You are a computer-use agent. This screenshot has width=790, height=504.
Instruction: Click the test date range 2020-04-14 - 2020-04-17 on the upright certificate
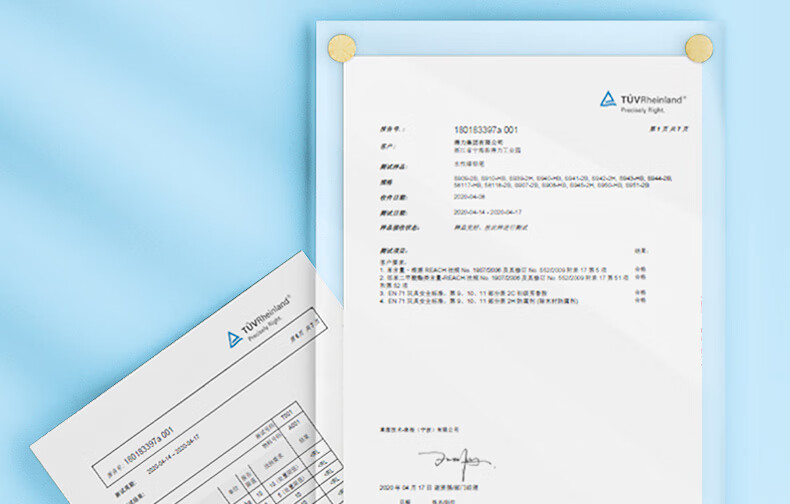click(x=488, y=212)
